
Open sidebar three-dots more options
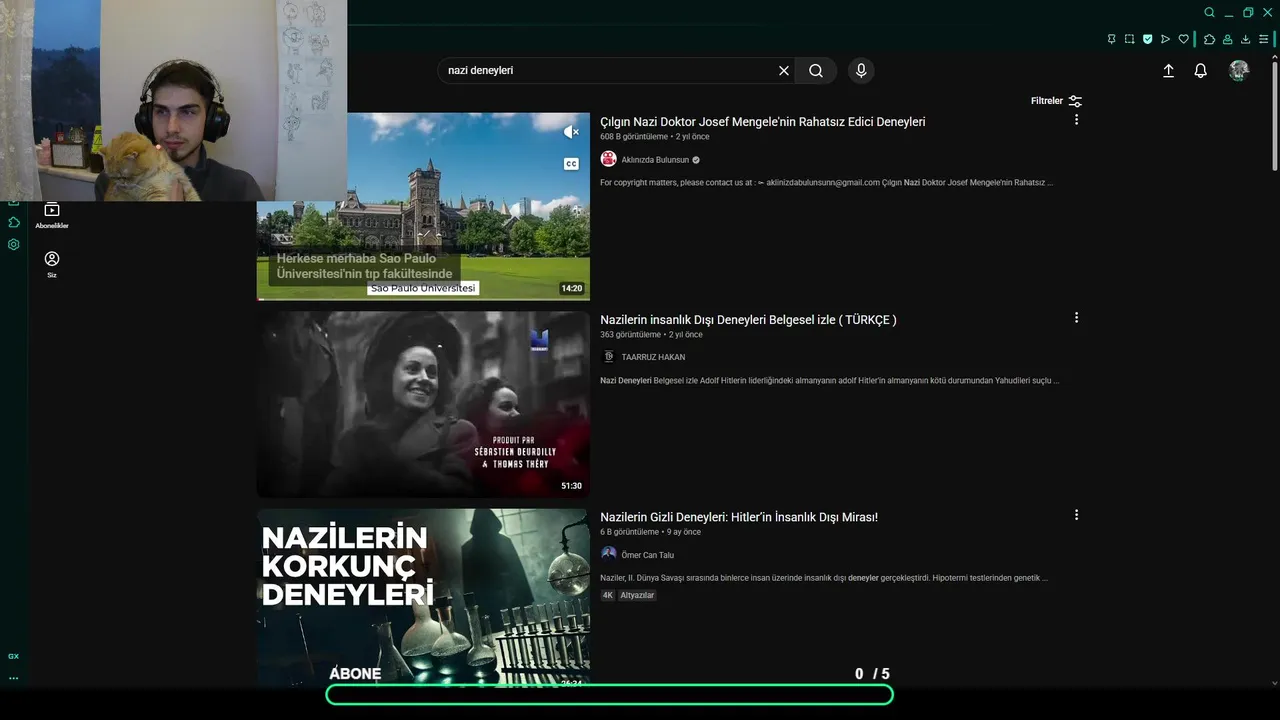(14, 678)
